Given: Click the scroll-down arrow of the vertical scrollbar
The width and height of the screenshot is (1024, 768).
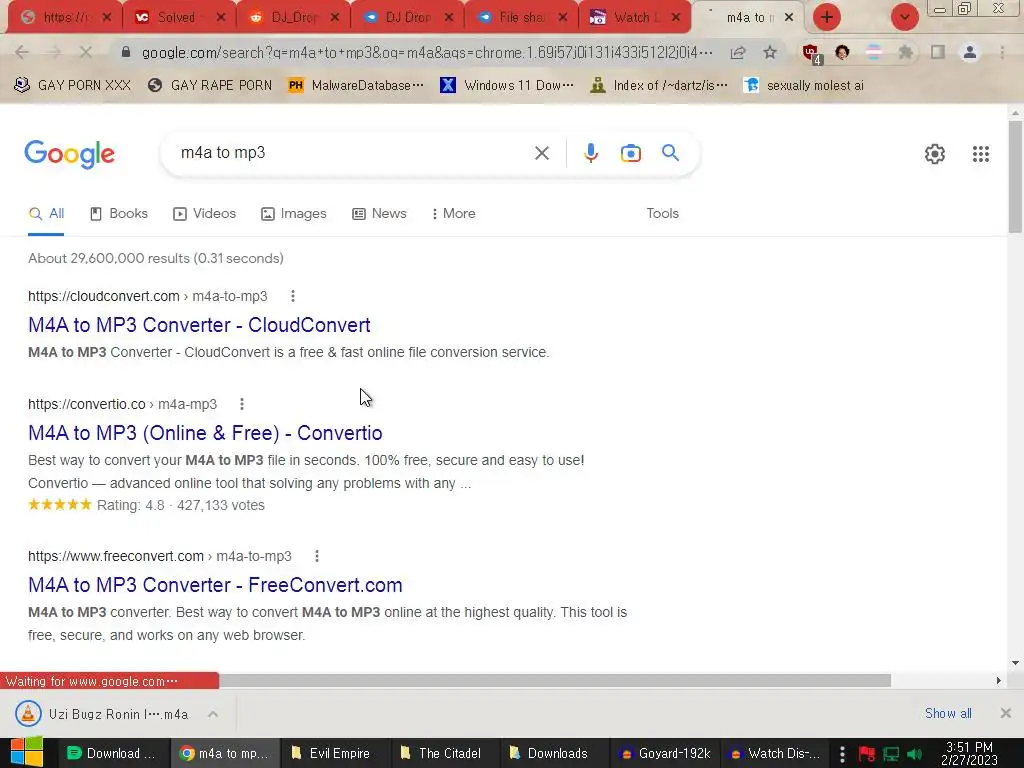Looking at the screenshot, I should (1015, 663).
